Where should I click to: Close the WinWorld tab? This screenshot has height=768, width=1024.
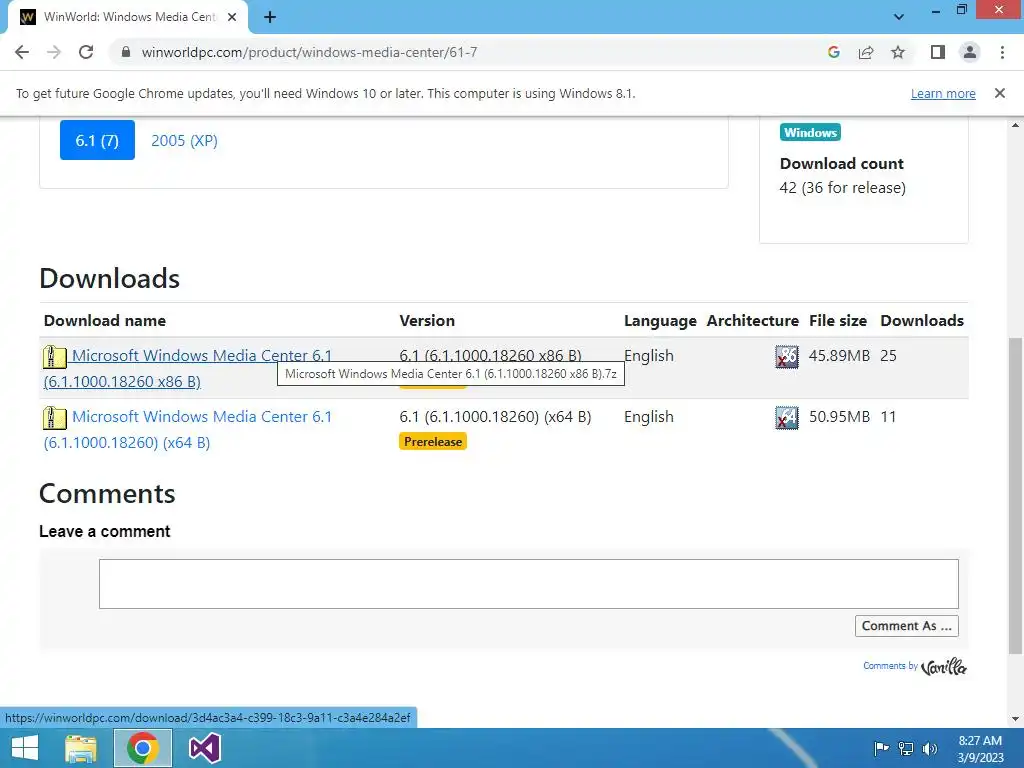coord(232,17)
